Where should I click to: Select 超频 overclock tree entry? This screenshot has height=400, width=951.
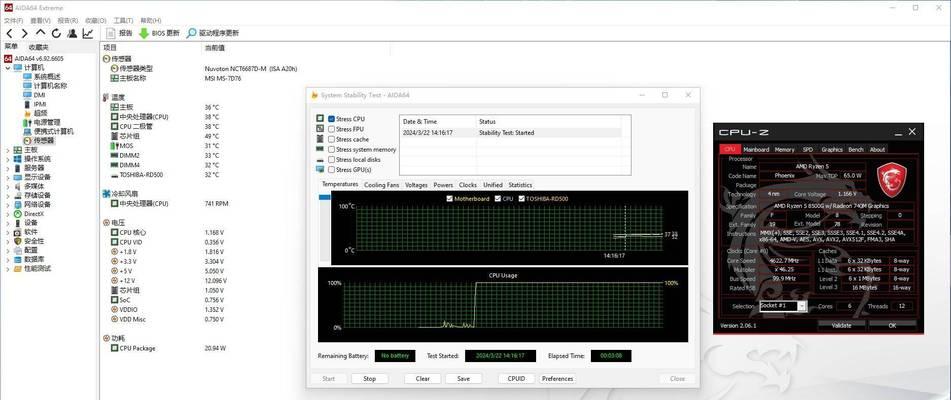click(40, 113)
